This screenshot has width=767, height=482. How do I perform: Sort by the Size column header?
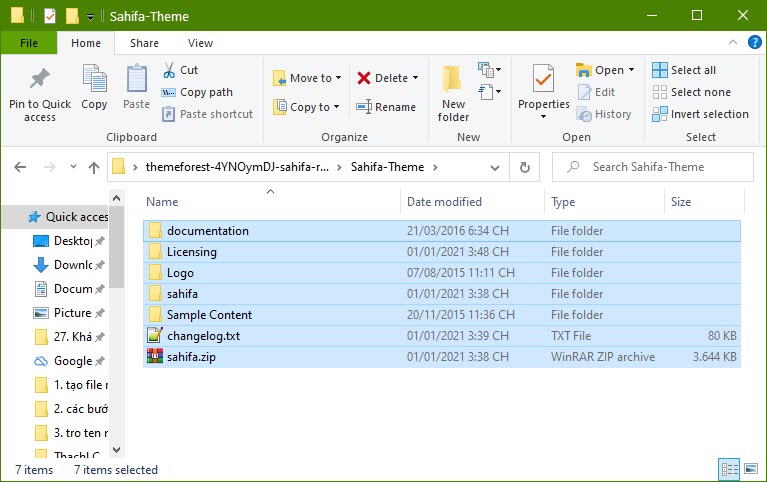(x=704, y=202)
